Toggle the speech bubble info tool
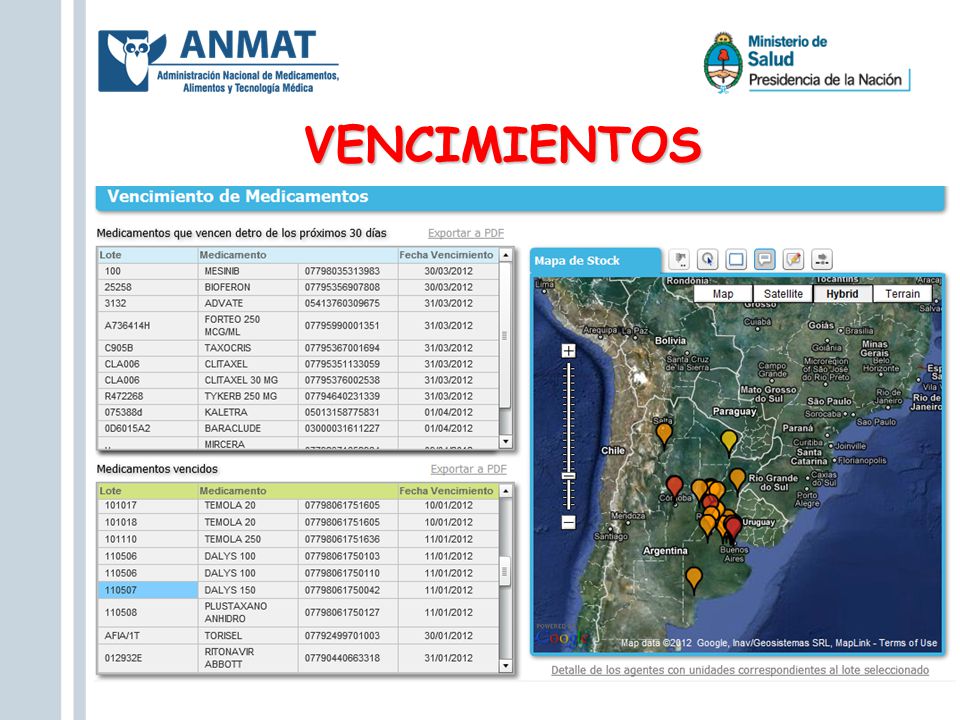This screenshot has width=960, height=720. (x=765, y=260)
